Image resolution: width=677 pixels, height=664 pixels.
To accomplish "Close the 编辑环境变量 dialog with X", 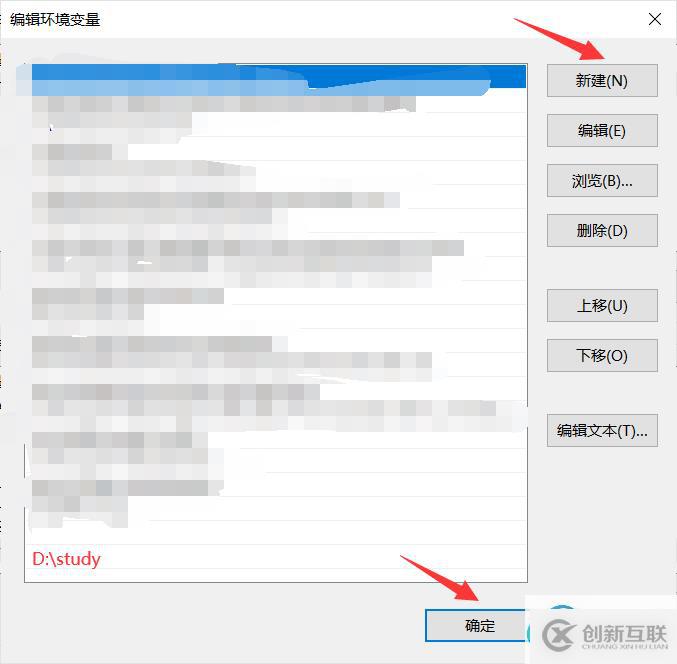I will coord(655,19).
